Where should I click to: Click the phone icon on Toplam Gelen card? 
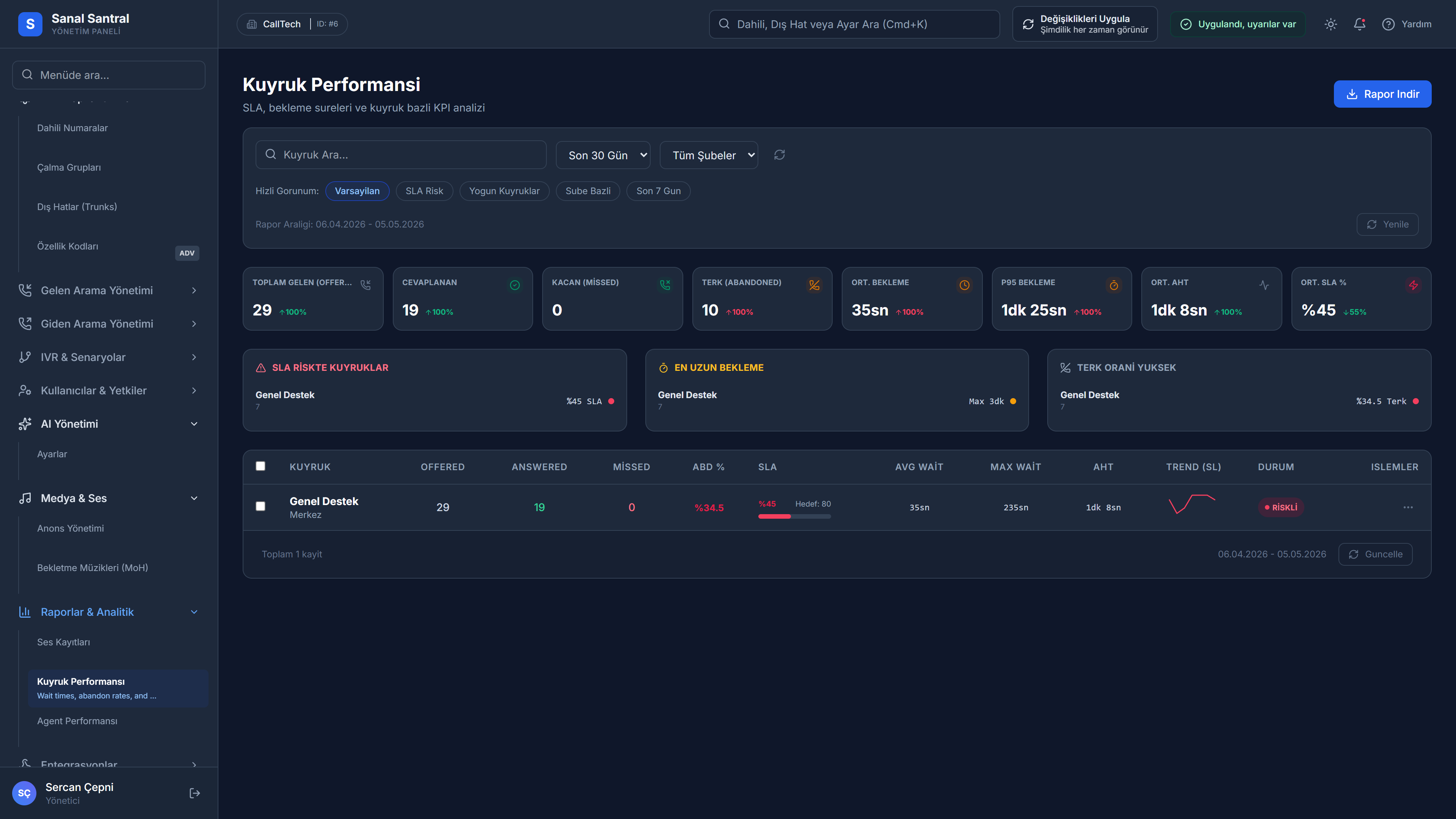(366, 285)
